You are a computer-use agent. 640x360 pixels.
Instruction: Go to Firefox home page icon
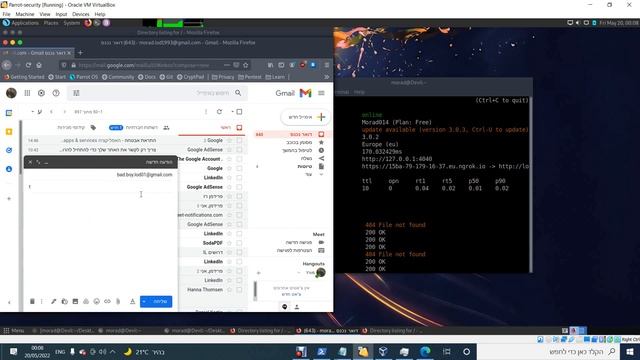(39, 65)
